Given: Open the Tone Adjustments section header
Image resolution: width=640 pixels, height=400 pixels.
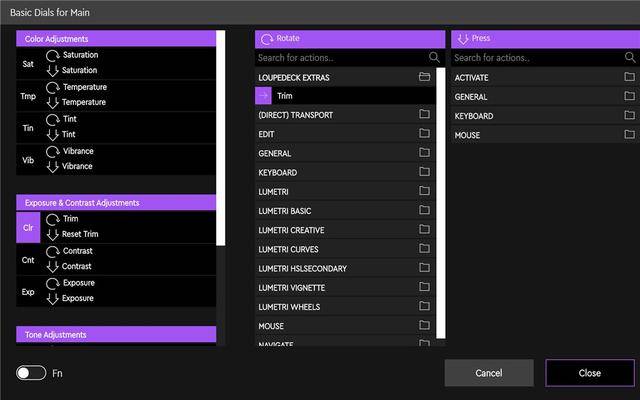Looking at the screenshot, I should pos(116,335).
